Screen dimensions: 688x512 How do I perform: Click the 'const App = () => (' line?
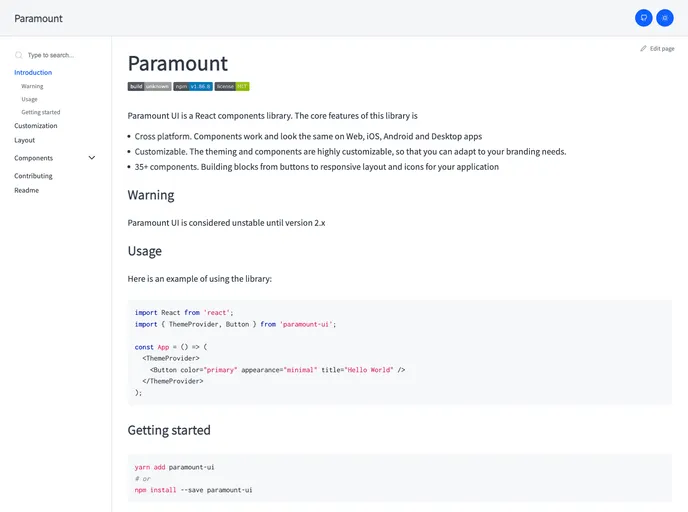click(171, 347)
